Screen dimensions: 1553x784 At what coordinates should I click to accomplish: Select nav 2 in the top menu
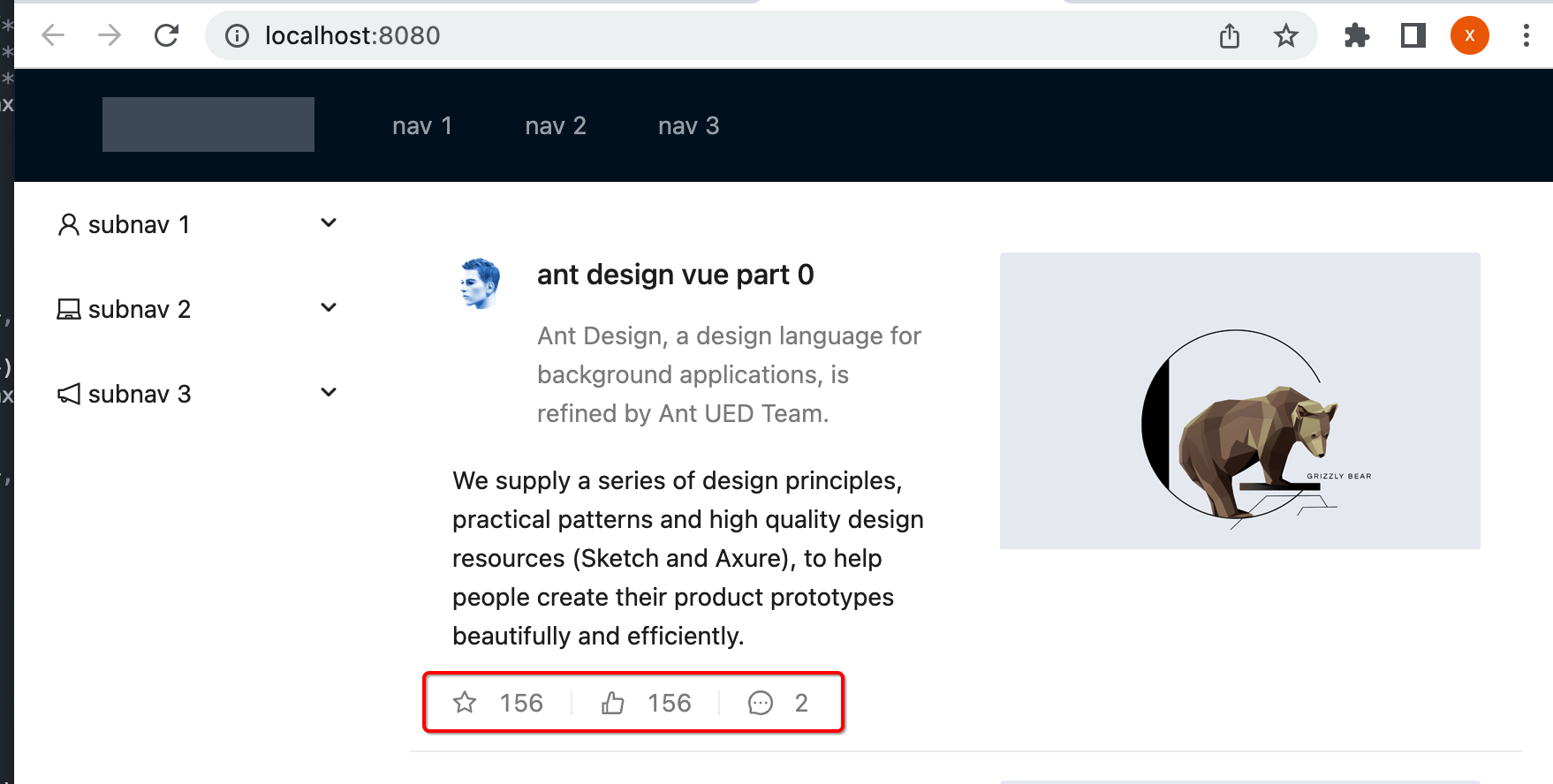[x=556, y=125]
